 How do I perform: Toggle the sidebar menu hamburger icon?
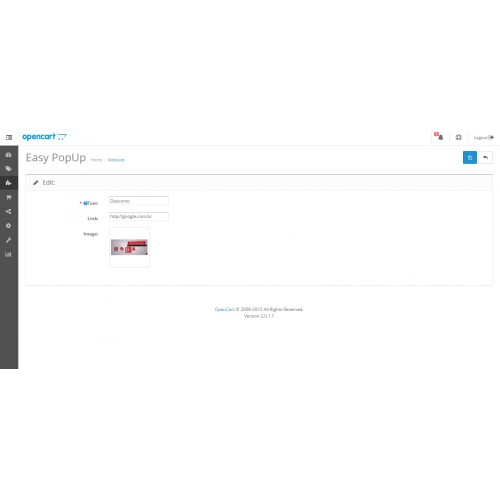tap(9, 137)
